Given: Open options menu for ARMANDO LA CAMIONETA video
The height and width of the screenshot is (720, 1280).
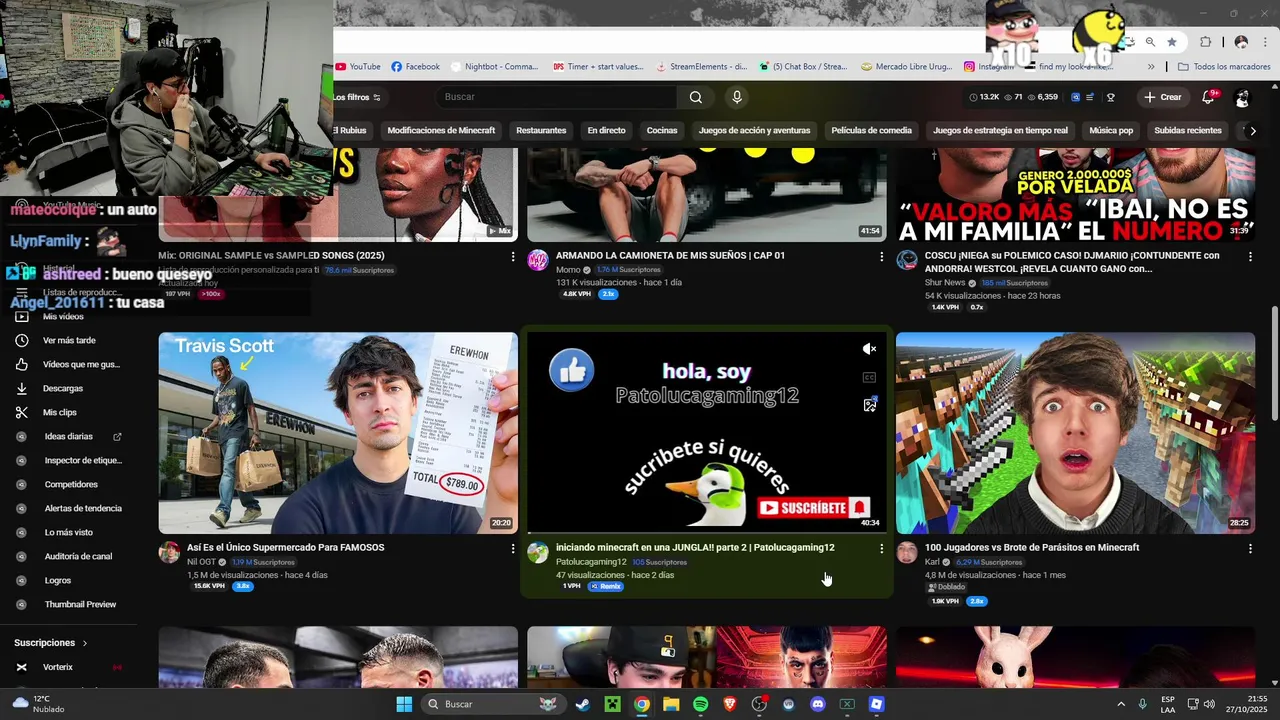Looking at the screenshot, I should pos(881,256).
